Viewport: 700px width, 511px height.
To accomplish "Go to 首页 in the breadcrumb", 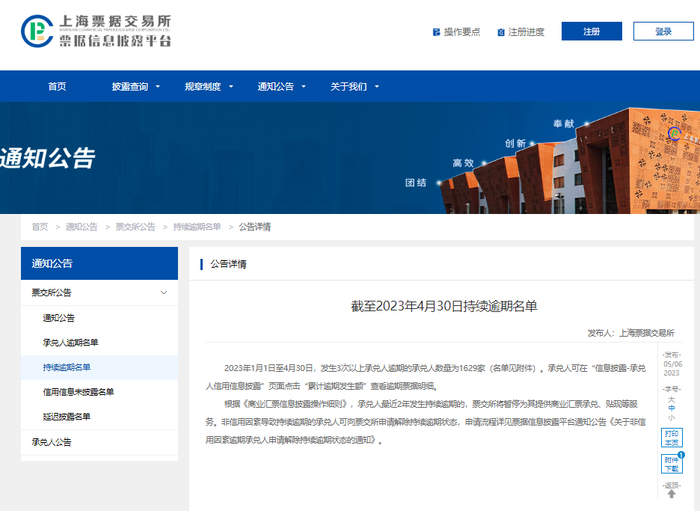I will pyautogui.click(x=40, y=227).
